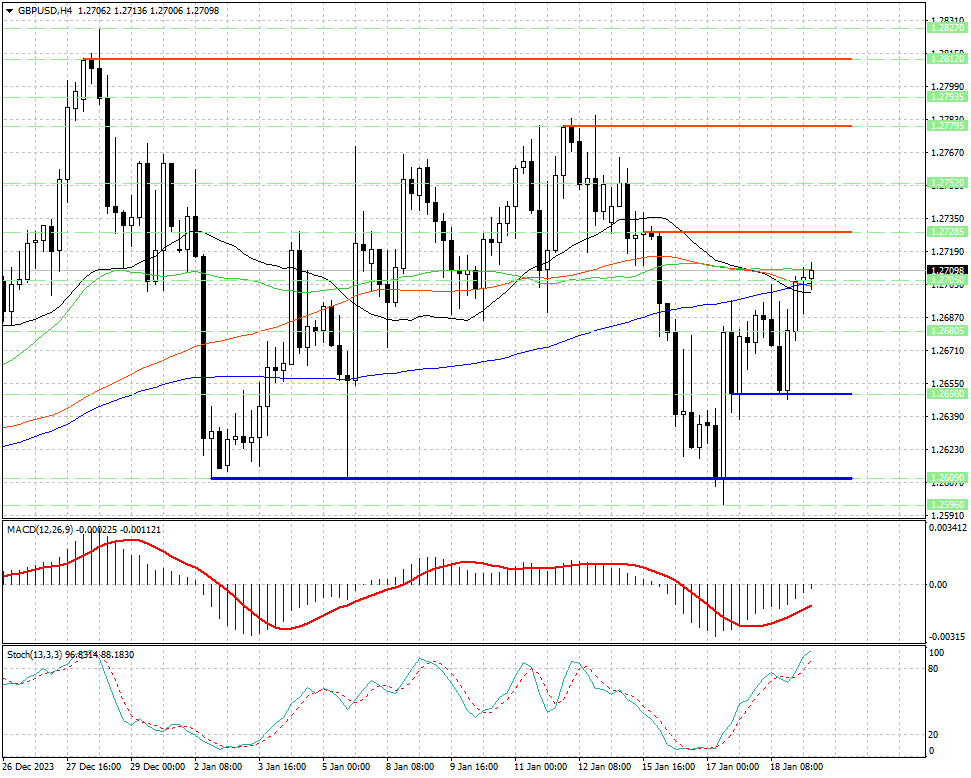Click the last candlestick on the chart

click(x=811, y=274)
